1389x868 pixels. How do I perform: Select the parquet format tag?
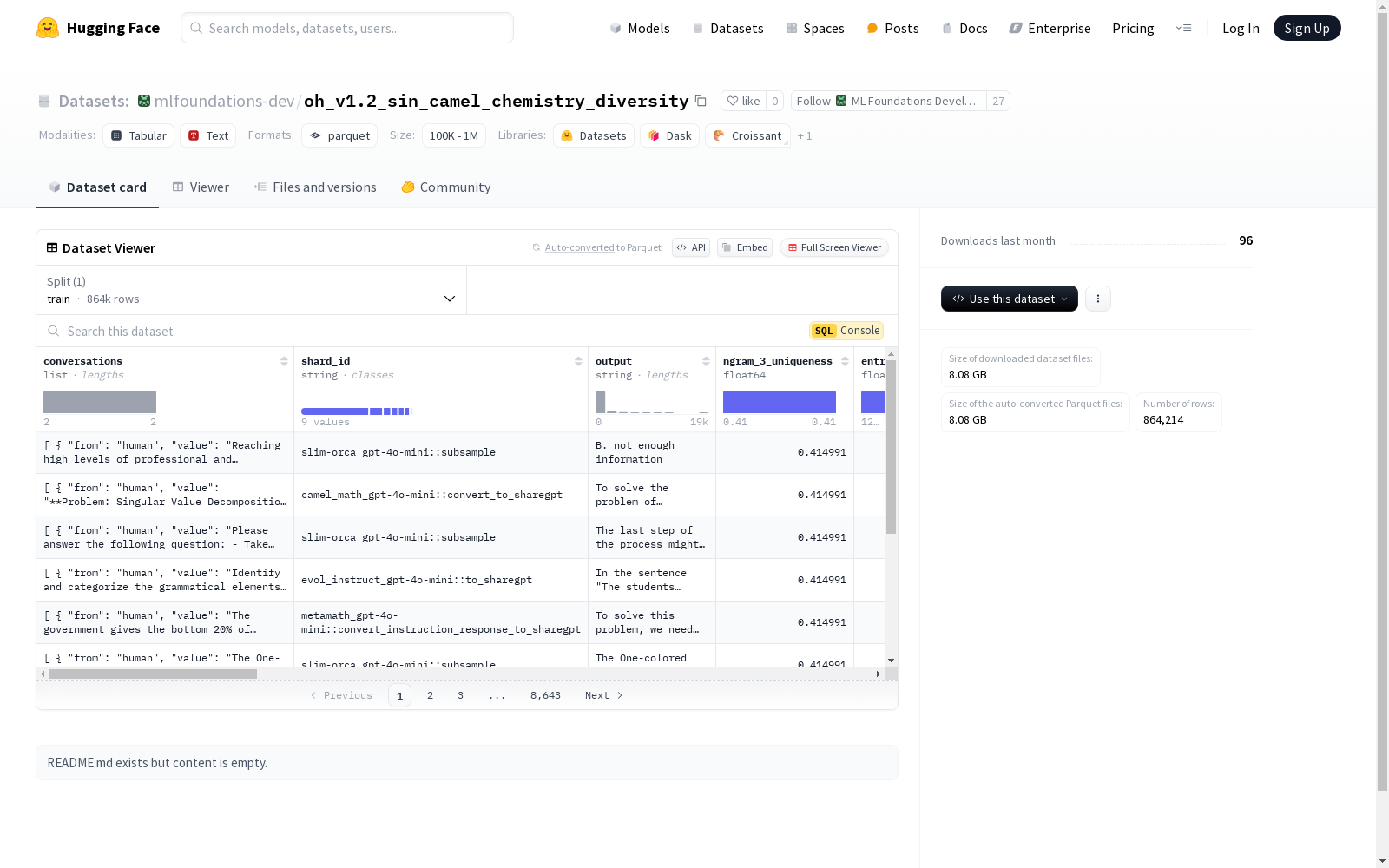339,135
